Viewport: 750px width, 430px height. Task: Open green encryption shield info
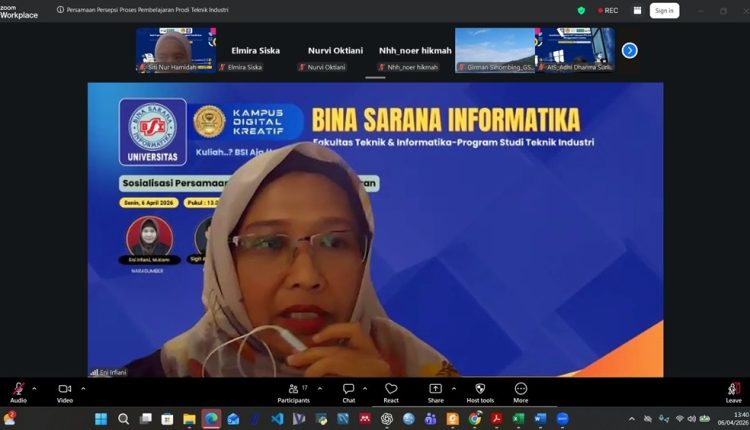[581, 11]
